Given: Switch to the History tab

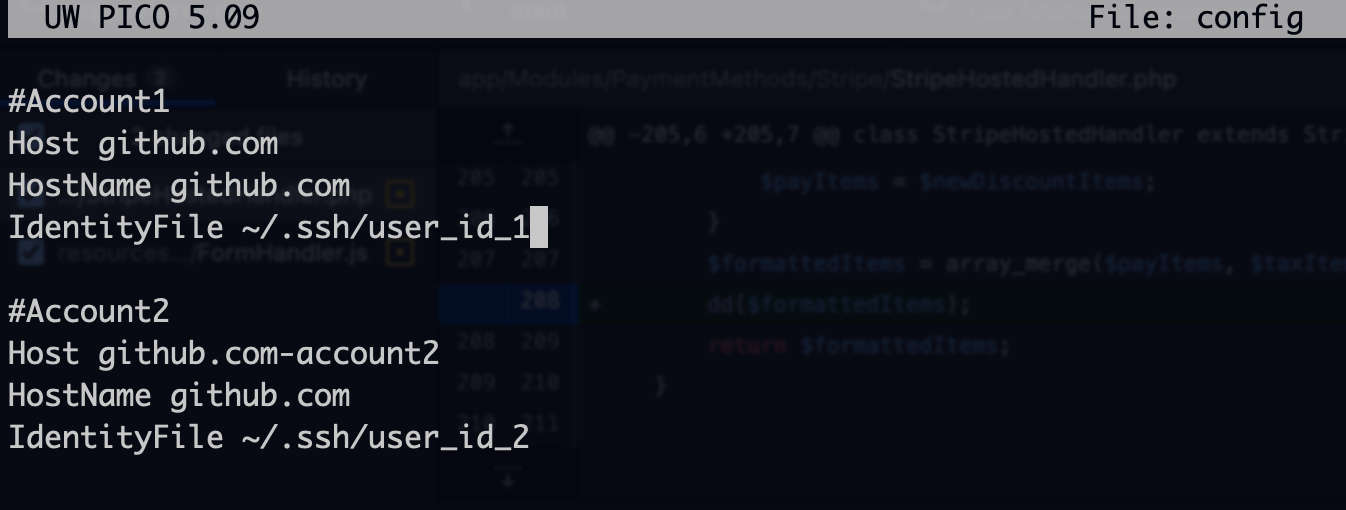Looking at the screenshot, I should pyautogui.click(x=326, y=79).
